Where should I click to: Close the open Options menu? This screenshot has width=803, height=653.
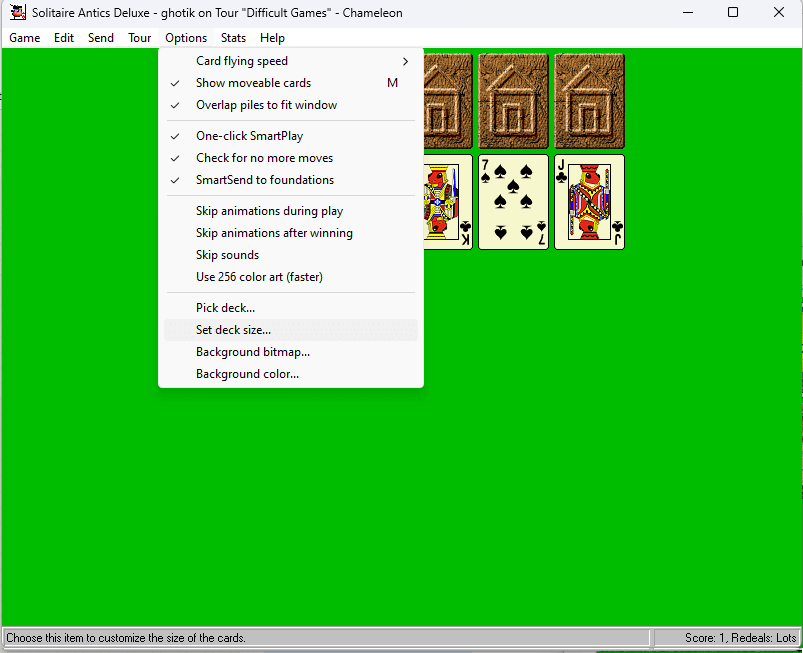(x=186, y=38)
